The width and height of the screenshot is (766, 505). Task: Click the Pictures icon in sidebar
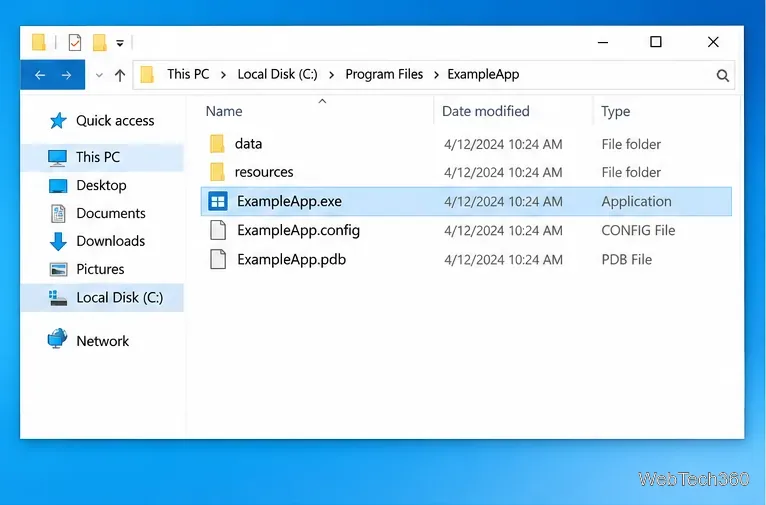pos(58,270)
